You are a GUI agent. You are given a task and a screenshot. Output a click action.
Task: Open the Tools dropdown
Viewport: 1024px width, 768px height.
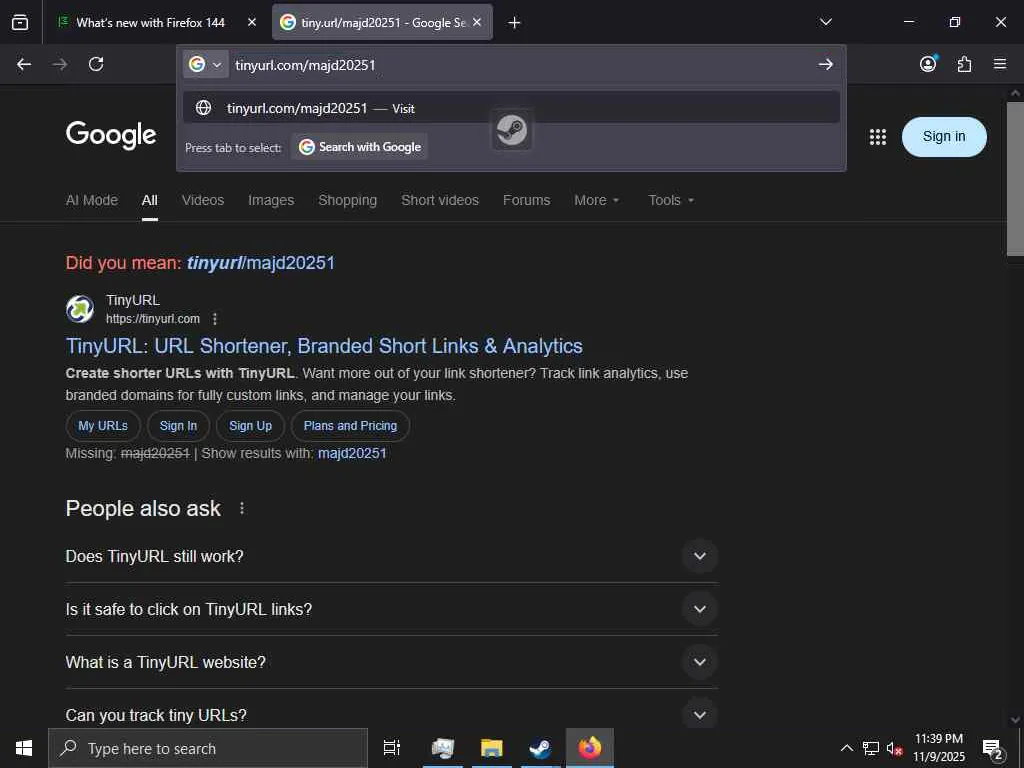[x=671, y=200]
